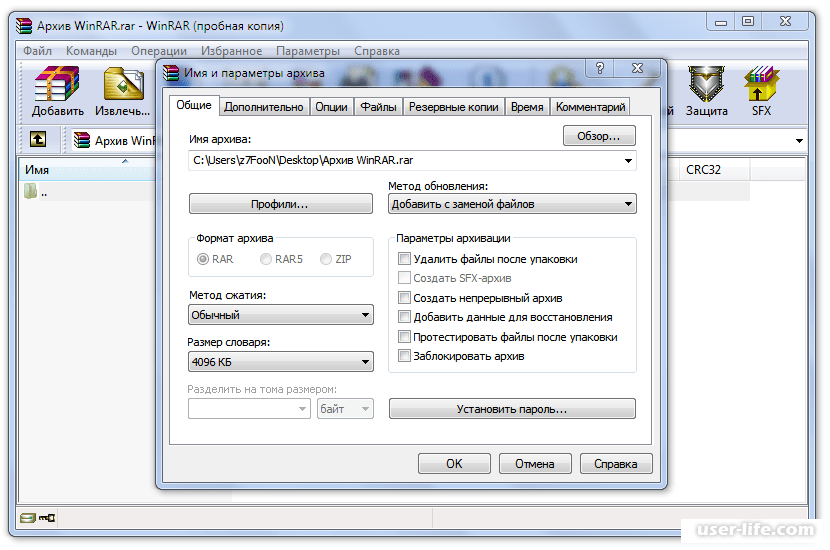Click the Профили... button
The width and height of the screenshot is (830, 550).
[281, 204]
